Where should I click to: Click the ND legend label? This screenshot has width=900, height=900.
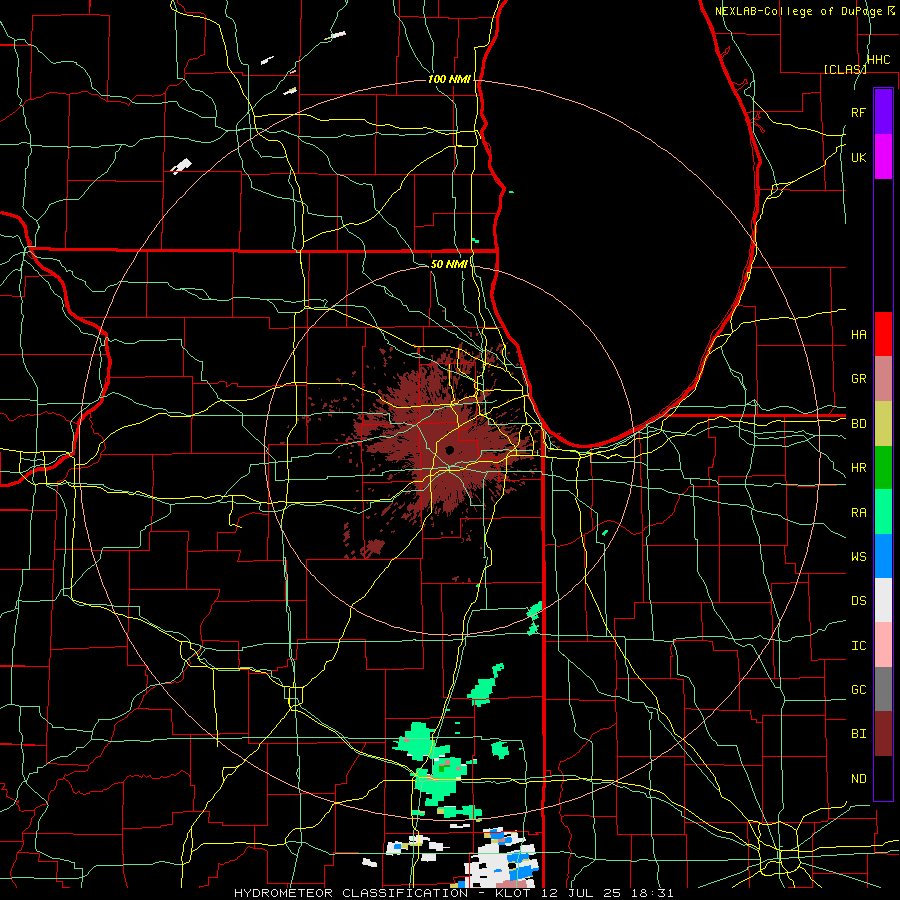pyautogui.click(x=858, y=779)
